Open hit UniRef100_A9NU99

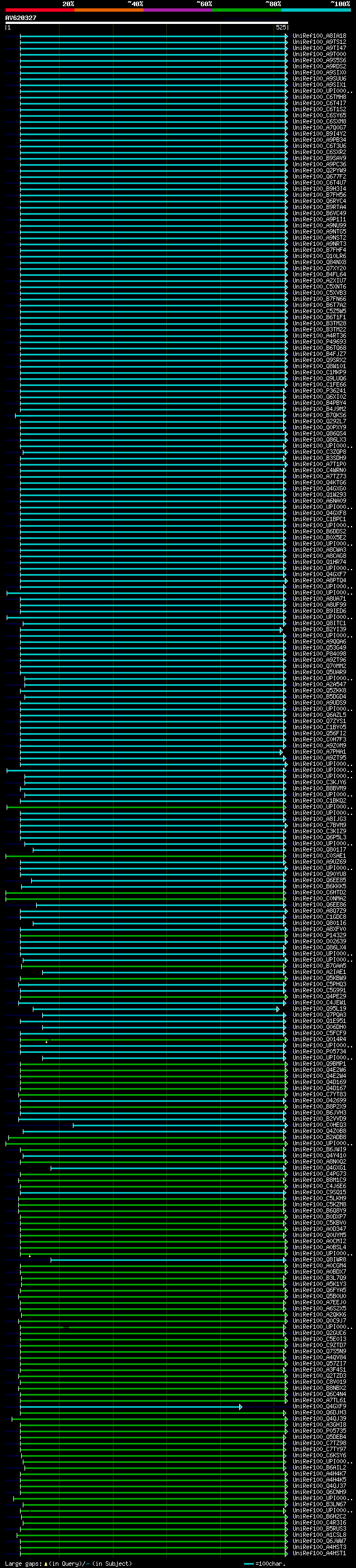pos(319,226)
